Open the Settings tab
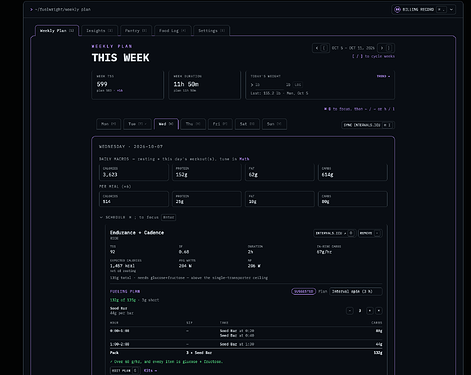The image size is (471, 375). (211, 31)
